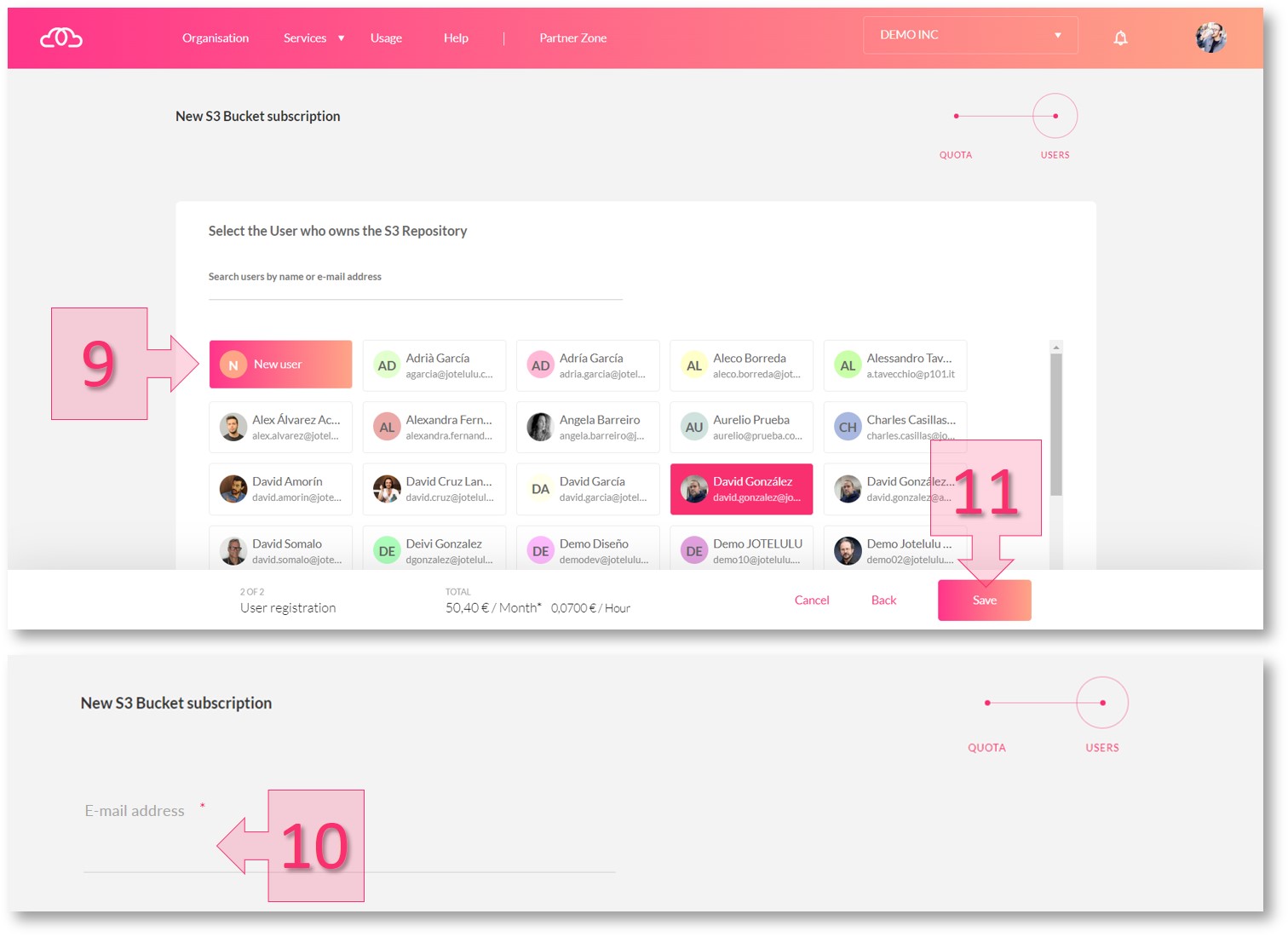Click the AD avatar for Adrià García
Screen dimensions: 1288x937
(x=387, y=365)
